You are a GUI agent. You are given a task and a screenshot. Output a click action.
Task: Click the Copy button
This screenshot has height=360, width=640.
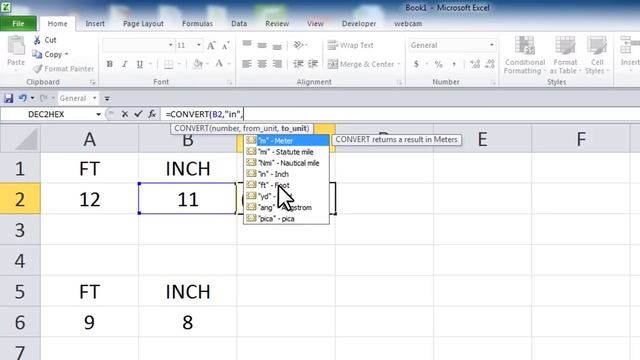click(48, 54)
